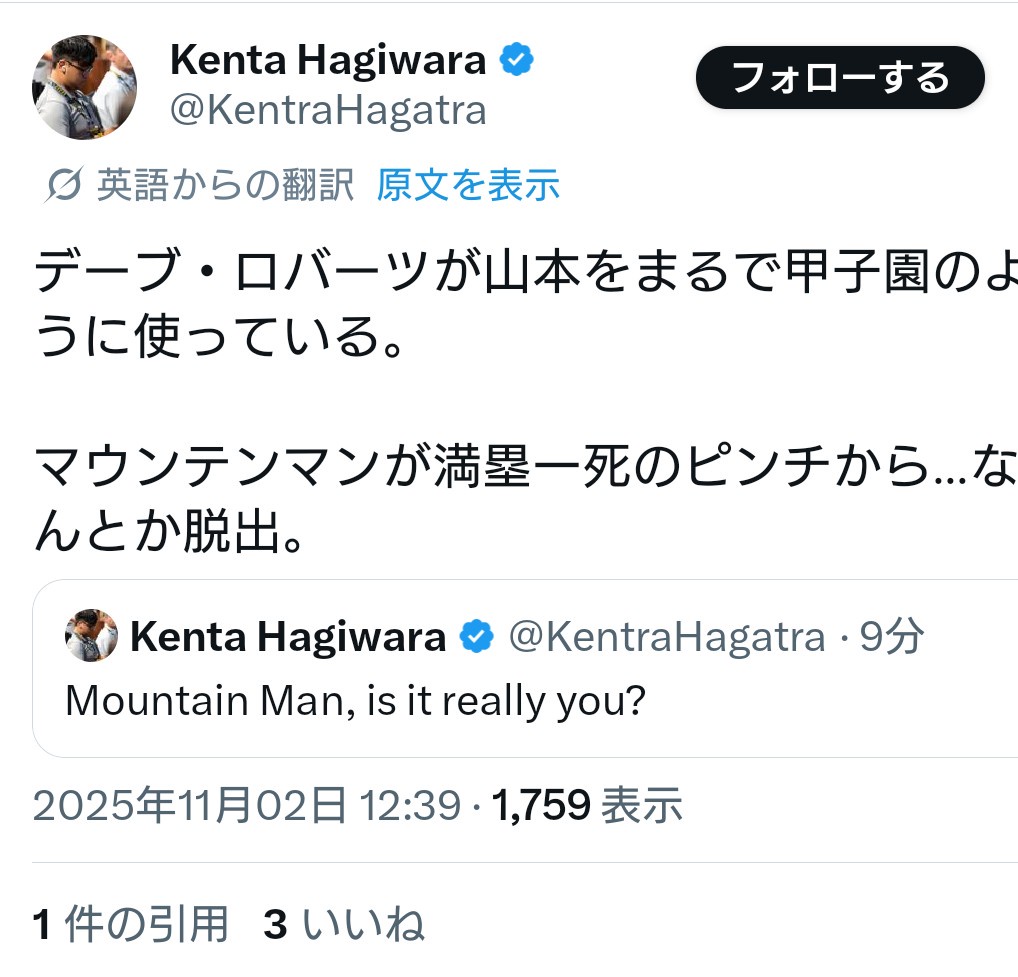Show original text via 原文を表示

[468, 185]
